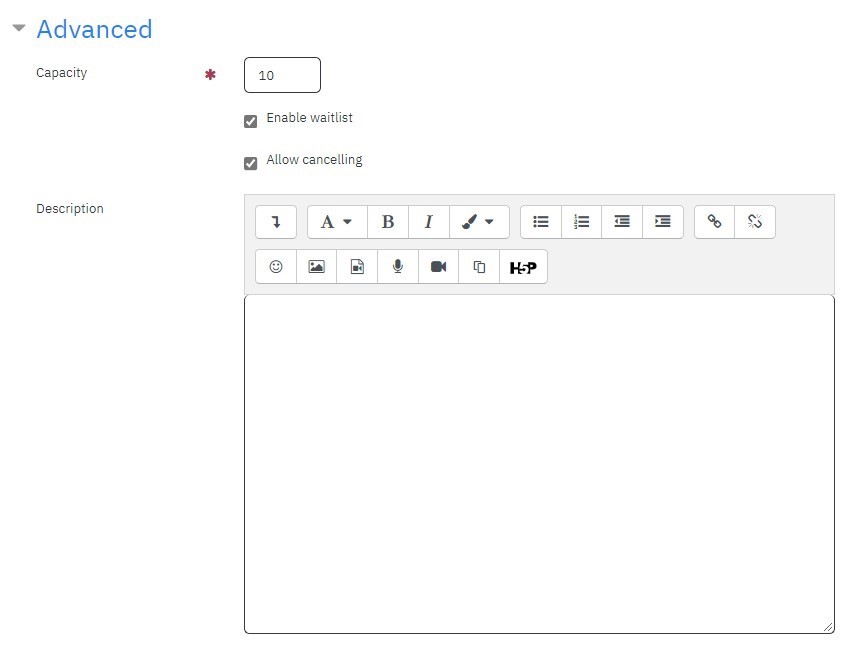Screen dimensions: 850x652
Task: Indent the selected text
Action: coord(662,222)
